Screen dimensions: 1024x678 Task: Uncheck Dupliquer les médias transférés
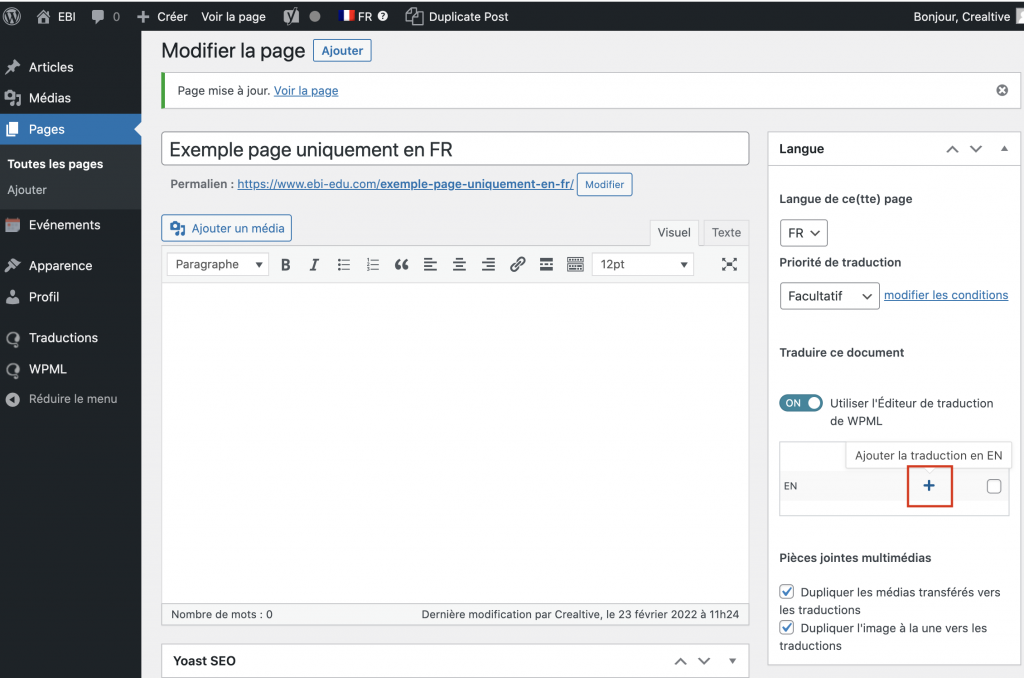click(x=787, y=592)
